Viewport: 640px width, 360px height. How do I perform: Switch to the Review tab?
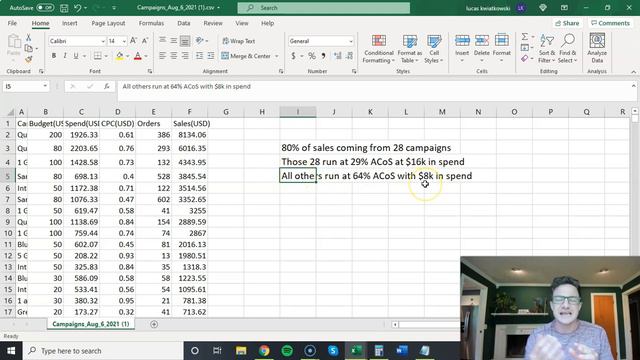[213, 23]
